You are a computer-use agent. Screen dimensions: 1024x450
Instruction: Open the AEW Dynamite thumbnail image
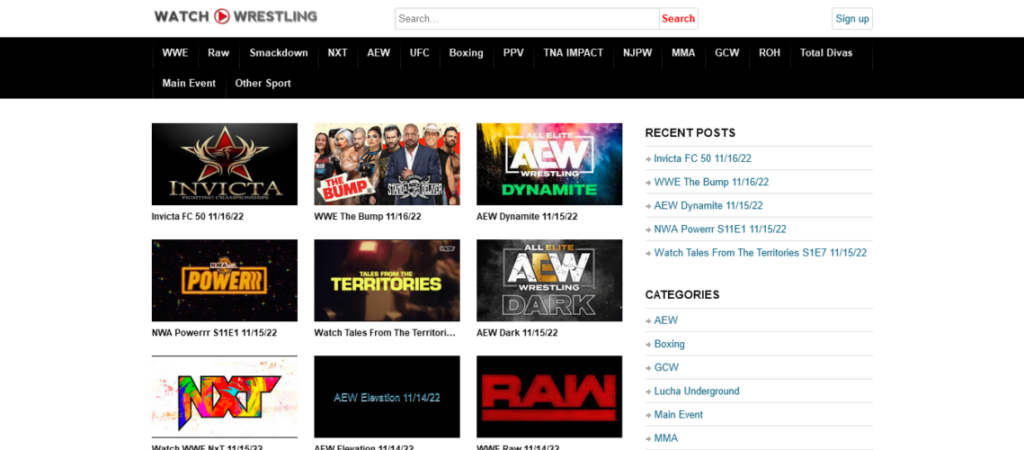click(x=549, y=164)
